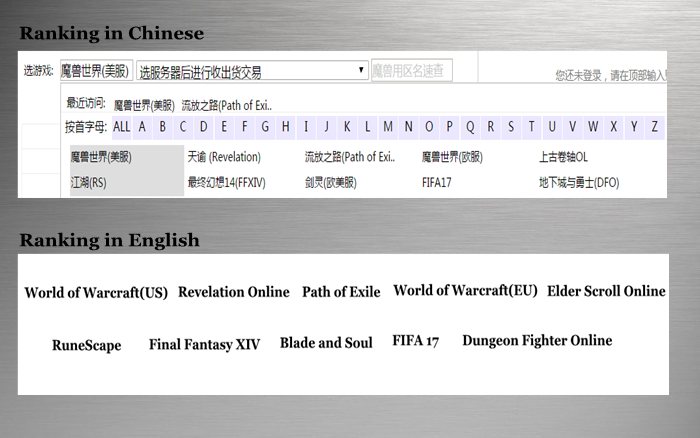Click the 'Path of Exile' text

point(342,292)
